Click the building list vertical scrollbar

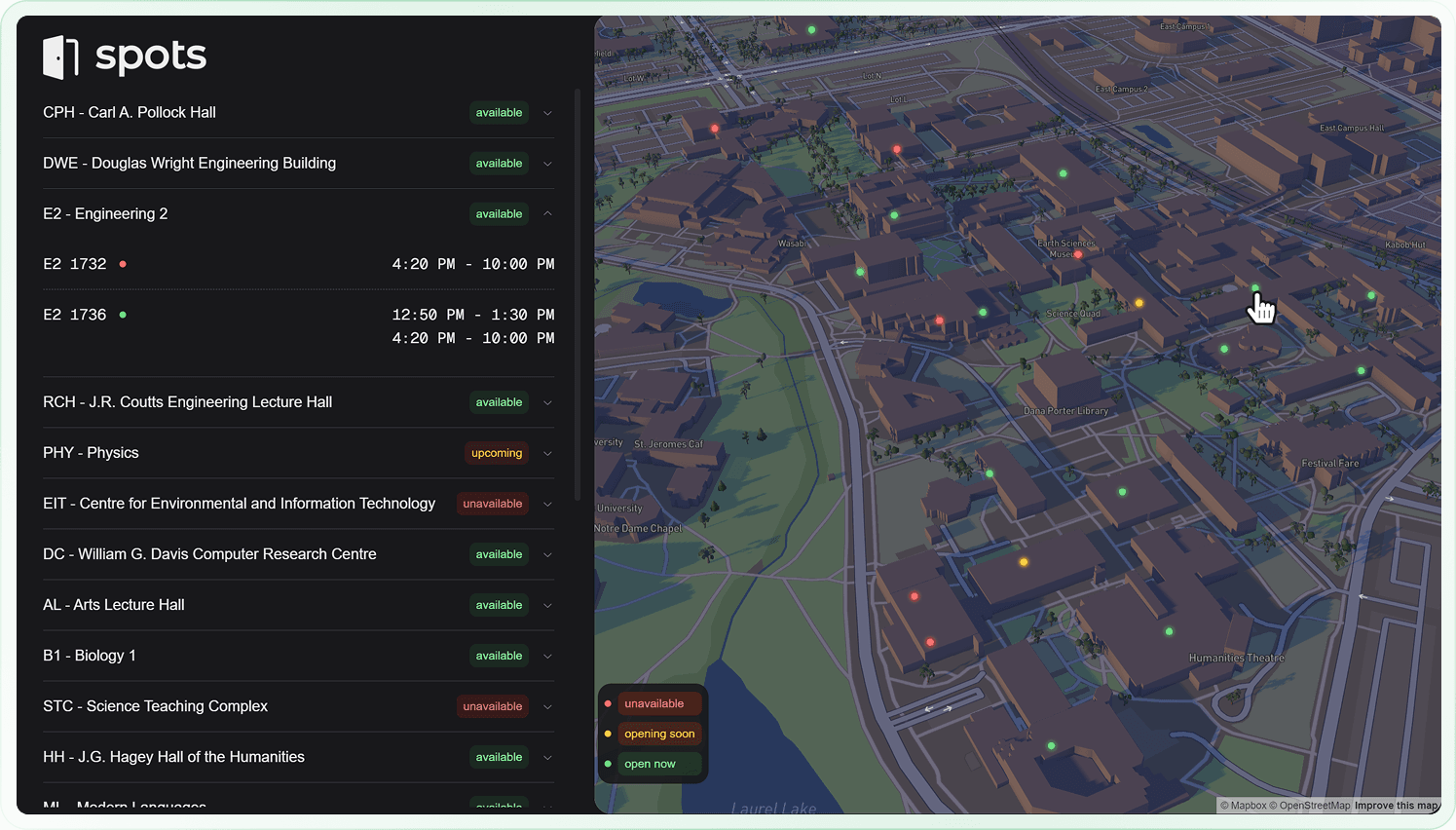[578, 292]
